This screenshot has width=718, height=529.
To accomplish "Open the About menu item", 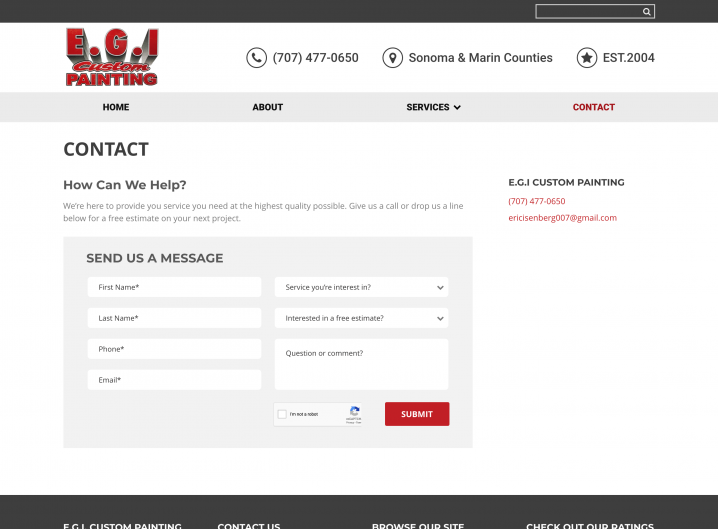I will coord(267,107).
